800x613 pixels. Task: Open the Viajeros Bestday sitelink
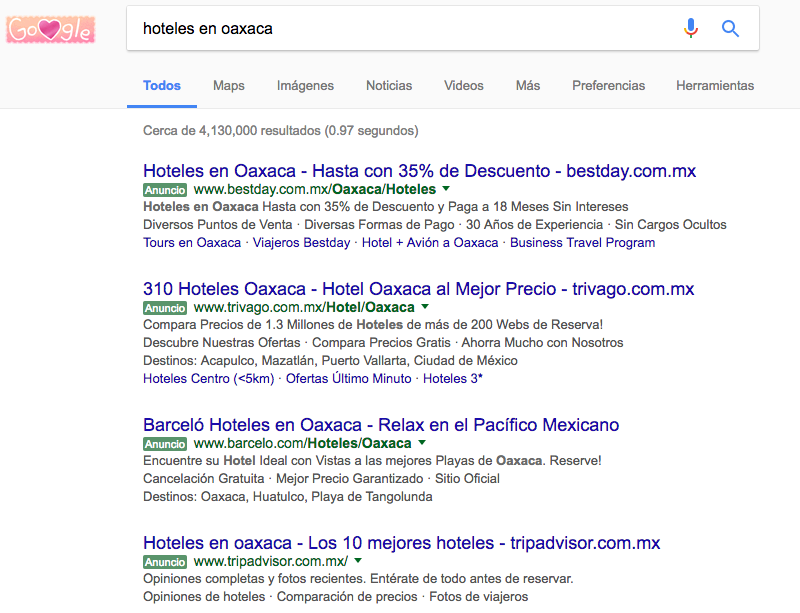click(x=302, y=242)
